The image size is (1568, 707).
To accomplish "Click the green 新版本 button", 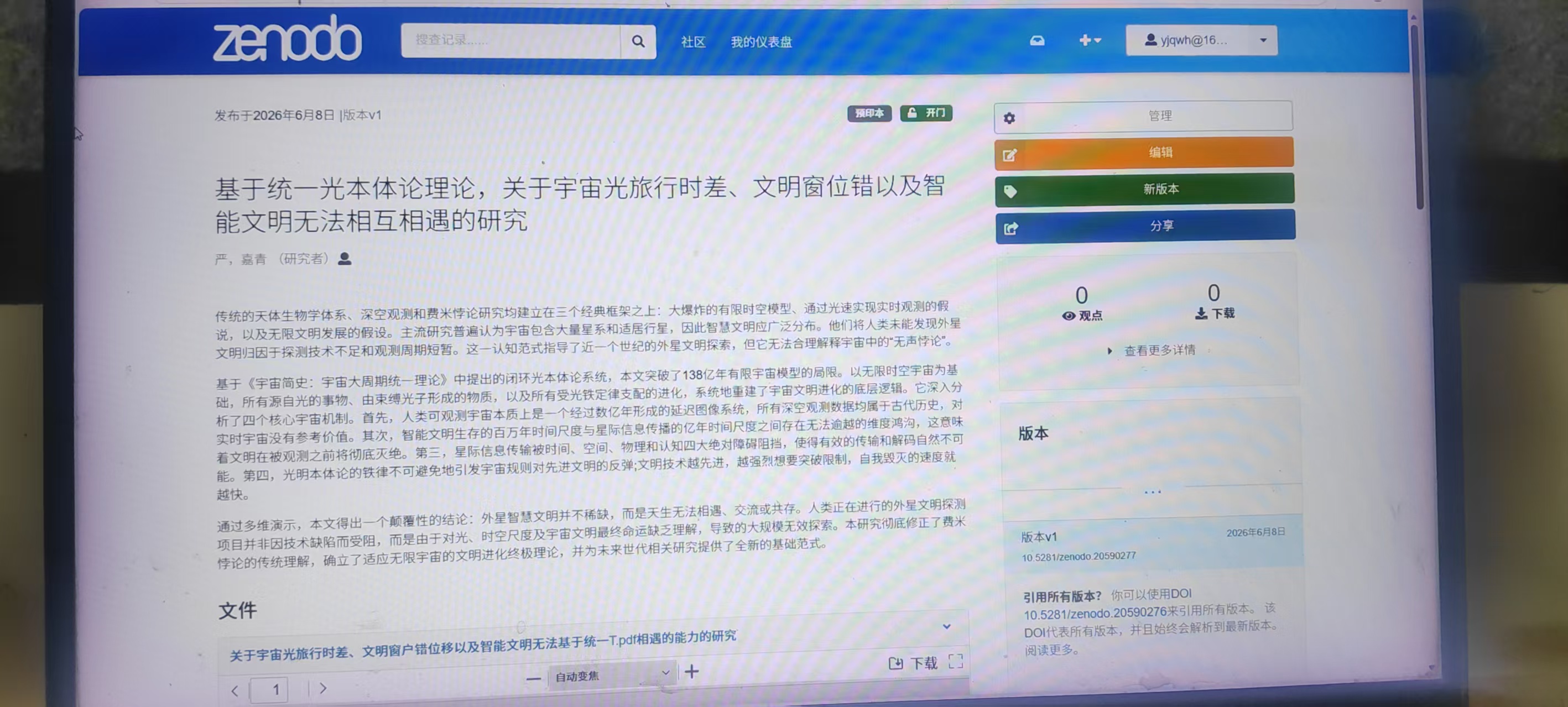I will click(x=1144, y=189).
